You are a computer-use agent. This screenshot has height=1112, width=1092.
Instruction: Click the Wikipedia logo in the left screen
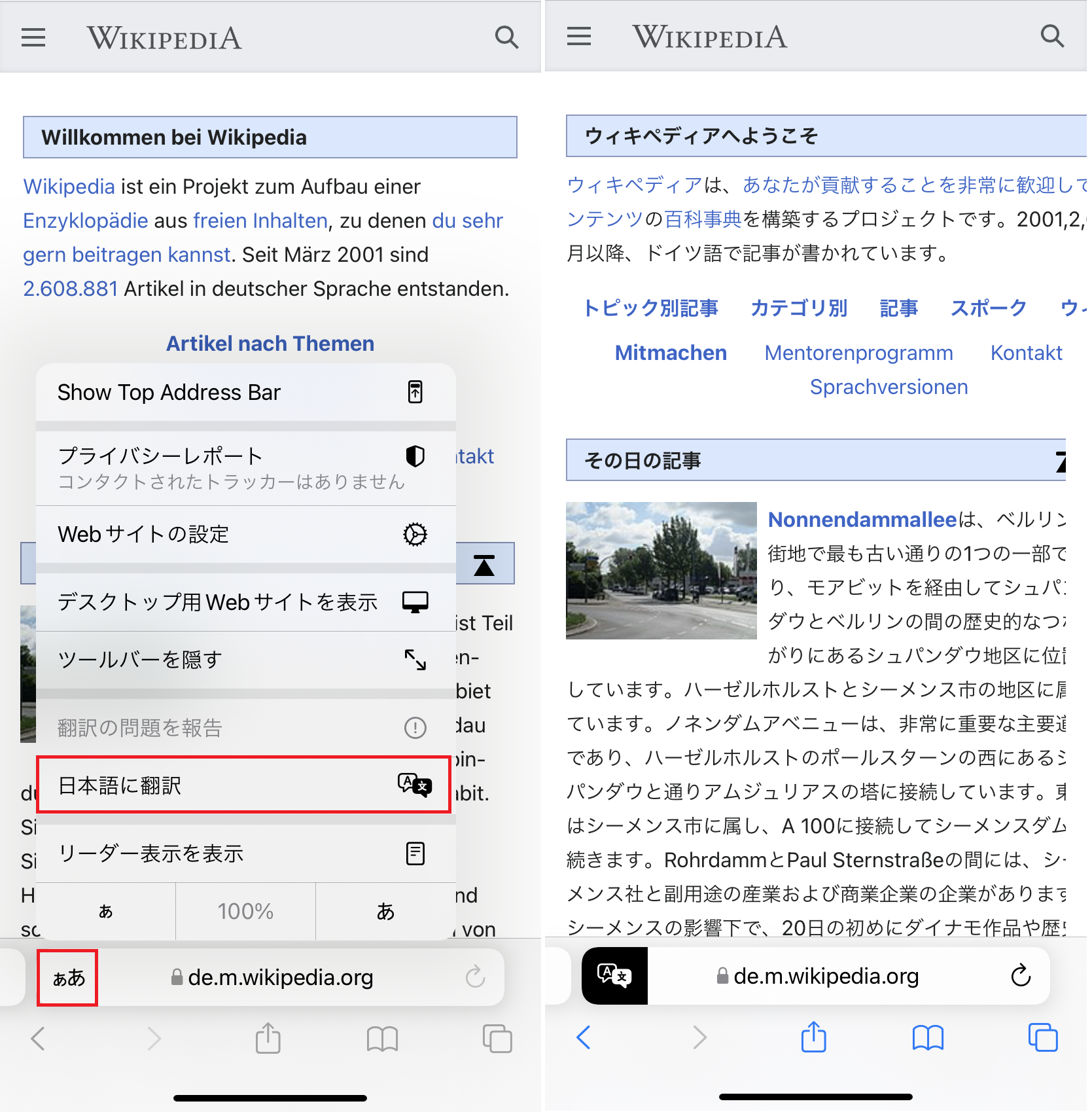[x=164, y=38]
